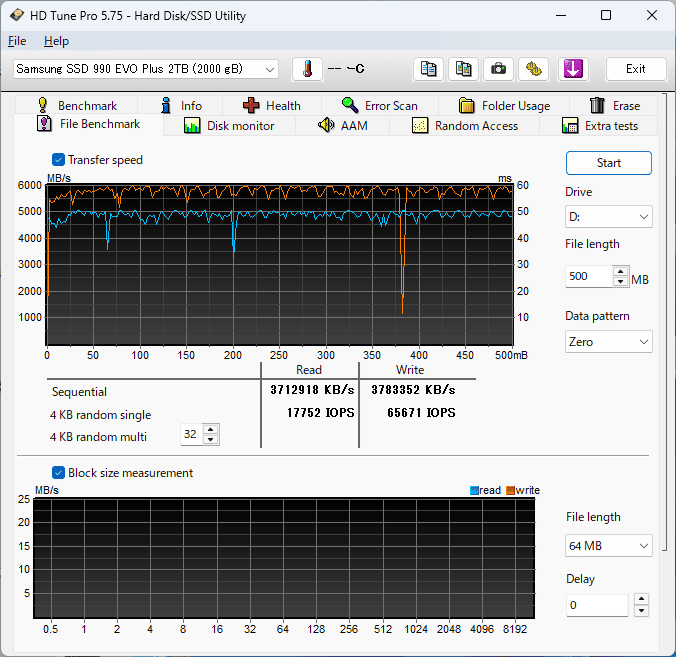Expand the Data pattern dropdown
Image resolution: width=676 pixels, height=657 pixels.
pos(608,342)
